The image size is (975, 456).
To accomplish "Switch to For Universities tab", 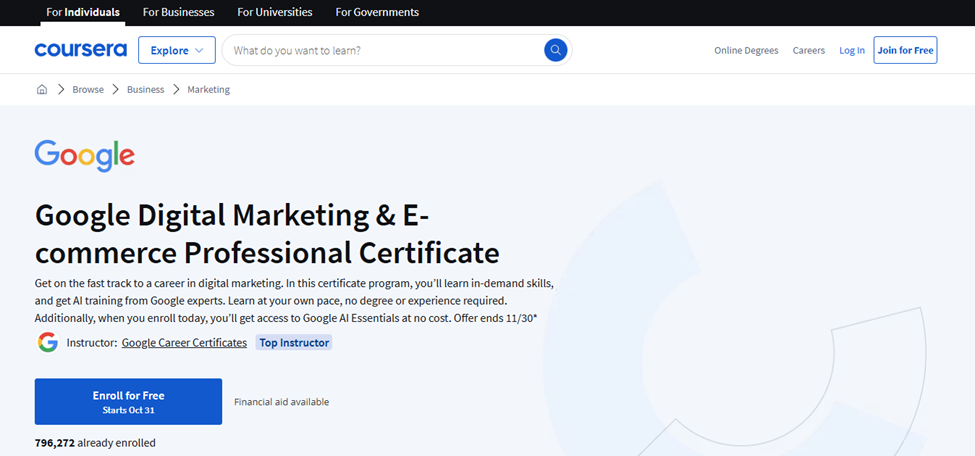I will point(275,12).
